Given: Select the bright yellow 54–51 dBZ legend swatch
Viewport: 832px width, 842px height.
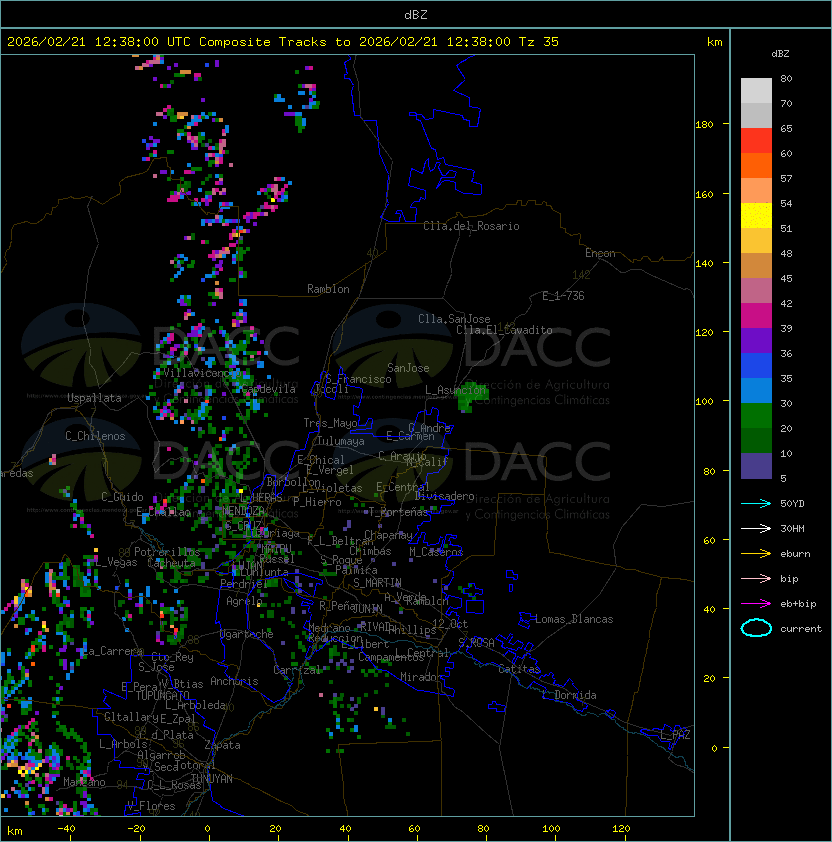Looking at the screenshot, I should [756, 216].
